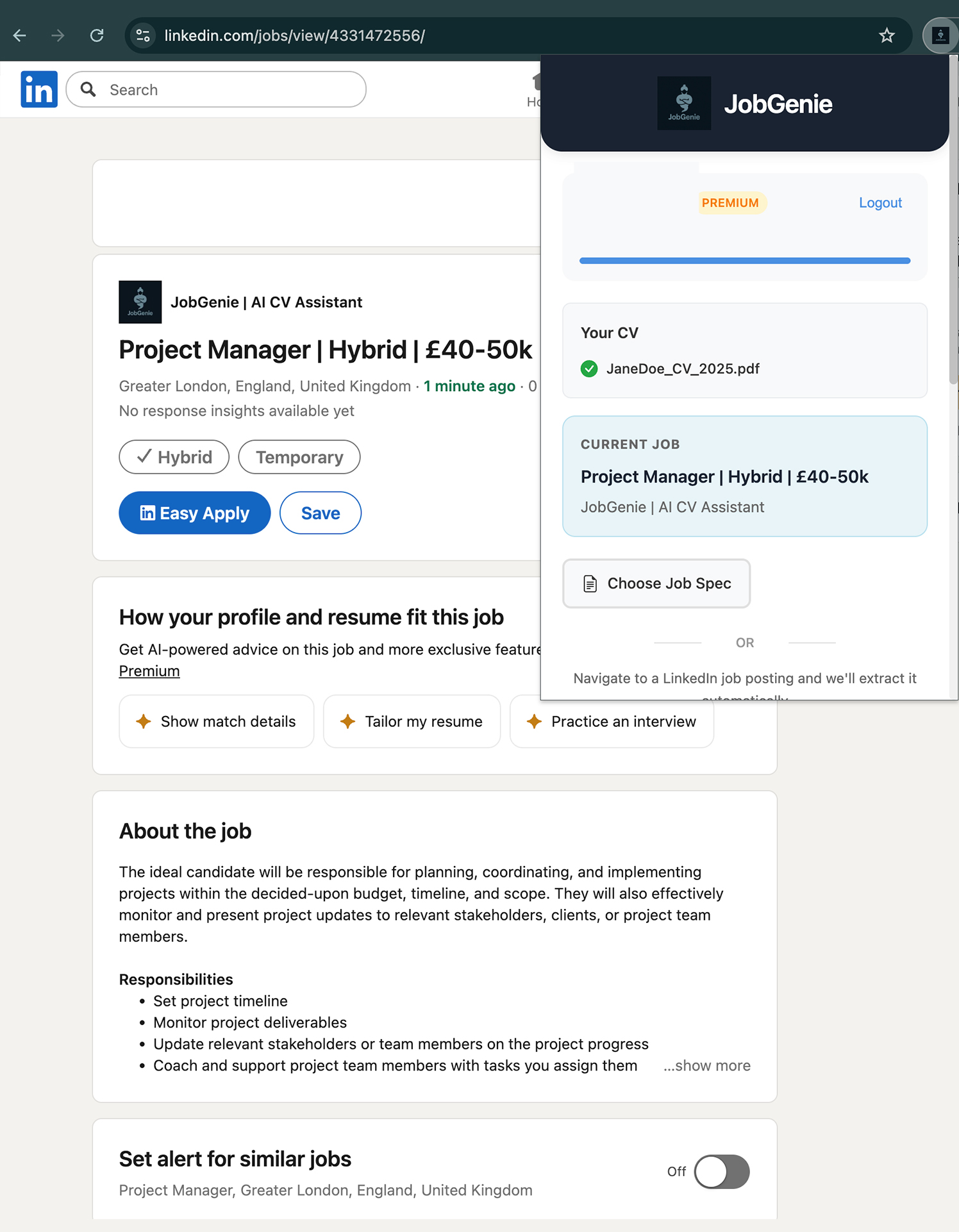Reload the page with refresh icon
Screen dimensions: 959x1232
pos(97,36)
